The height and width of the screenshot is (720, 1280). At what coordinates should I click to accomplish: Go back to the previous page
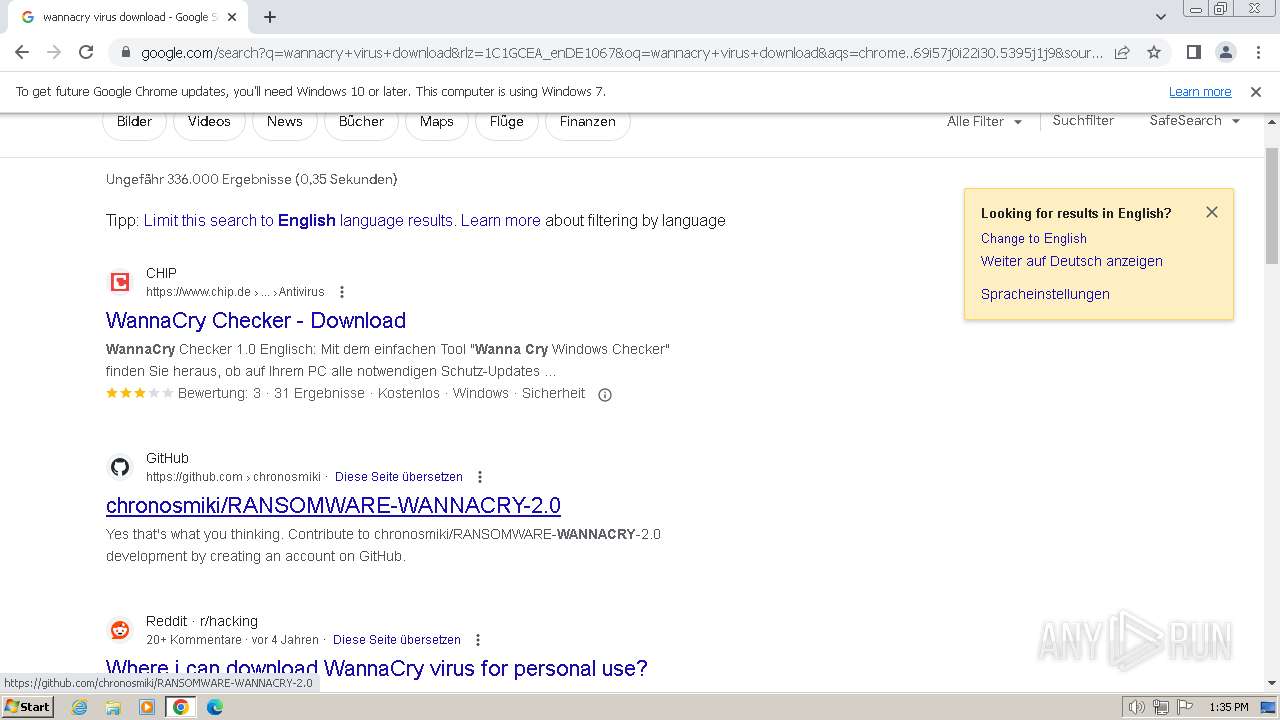(22, 52)
